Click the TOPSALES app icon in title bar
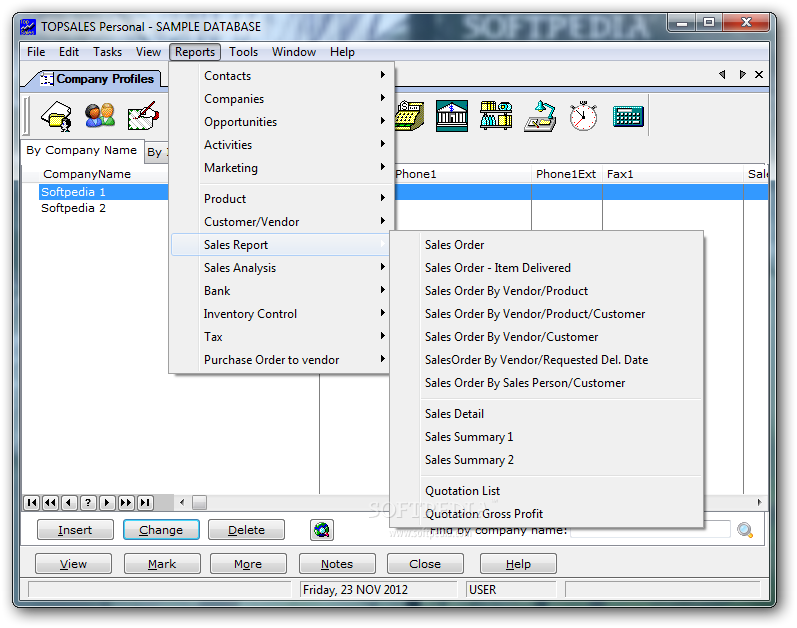 [x=28, y=26]
